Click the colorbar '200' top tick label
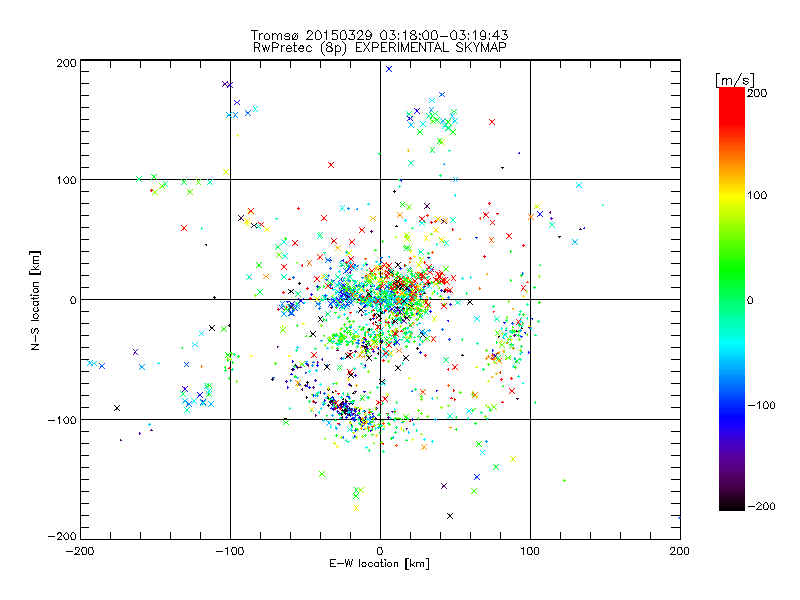 click(x=757, y=93)
